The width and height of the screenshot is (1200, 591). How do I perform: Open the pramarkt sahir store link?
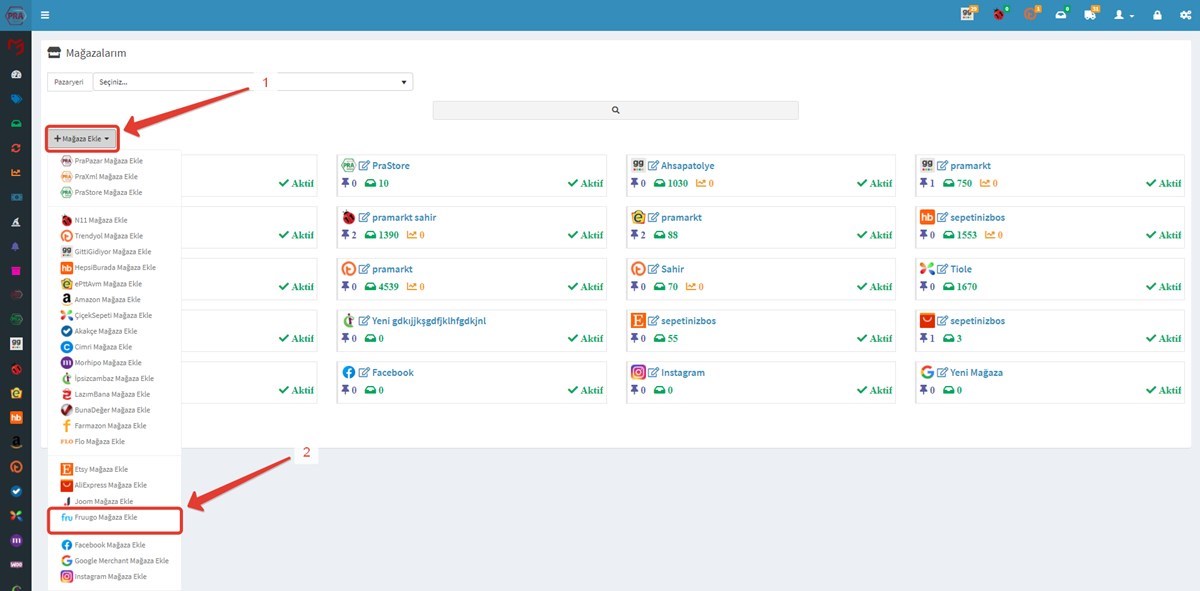click(x=404, y=218)
